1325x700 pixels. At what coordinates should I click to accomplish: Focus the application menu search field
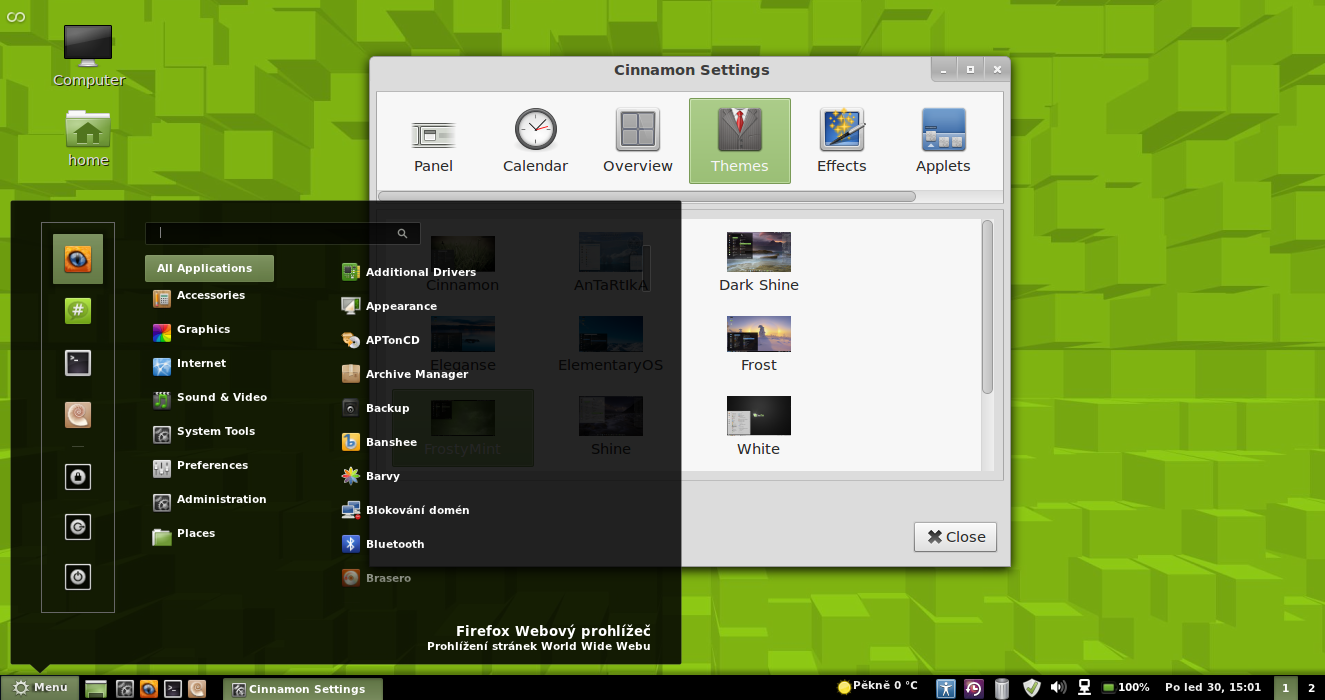tap(283, 233)
